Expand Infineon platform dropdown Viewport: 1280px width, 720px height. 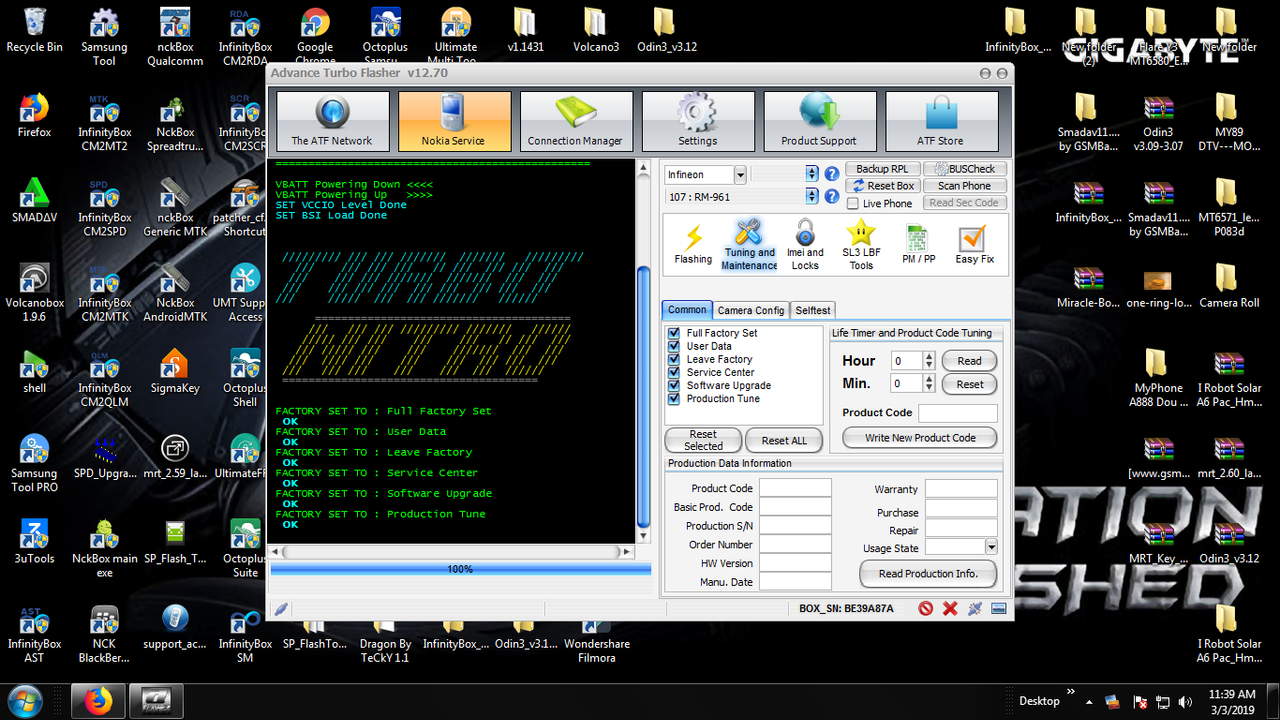tap(740, 175)
